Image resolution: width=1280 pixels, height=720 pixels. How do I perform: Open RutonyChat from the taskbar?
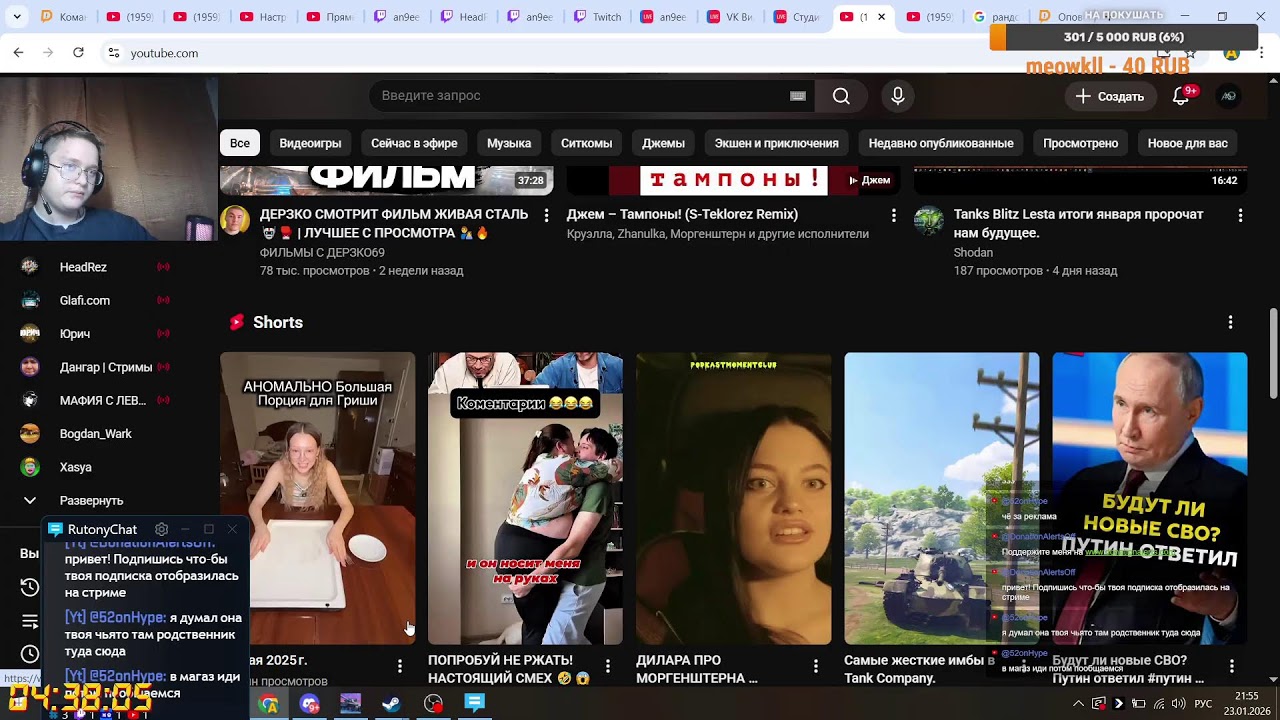click(474, 704)
